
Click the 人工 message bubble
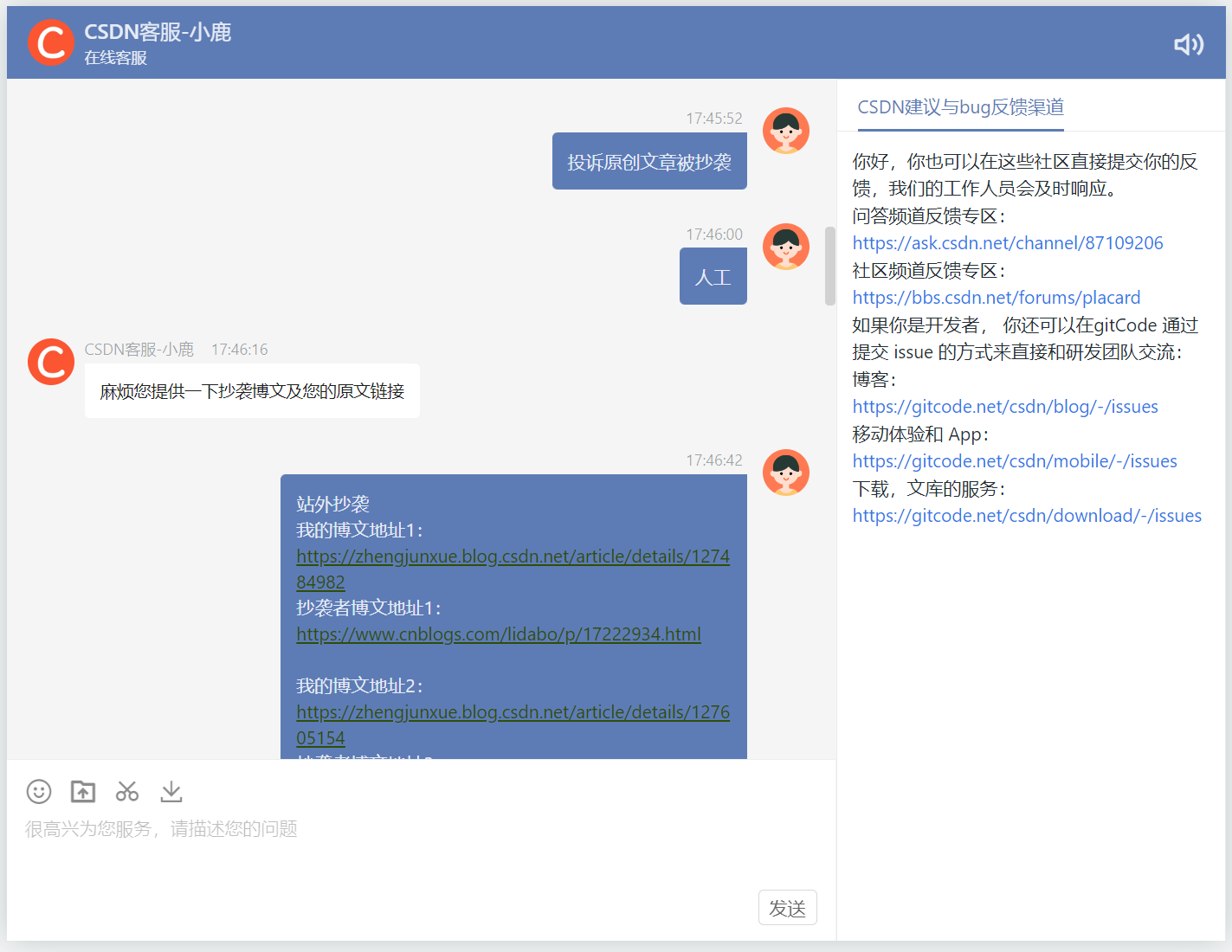(x=713, y=276)
